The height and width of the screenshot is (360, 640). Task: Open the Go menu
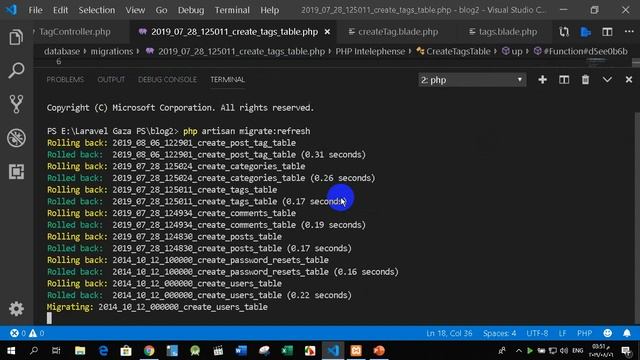click(x=161, y=10)
